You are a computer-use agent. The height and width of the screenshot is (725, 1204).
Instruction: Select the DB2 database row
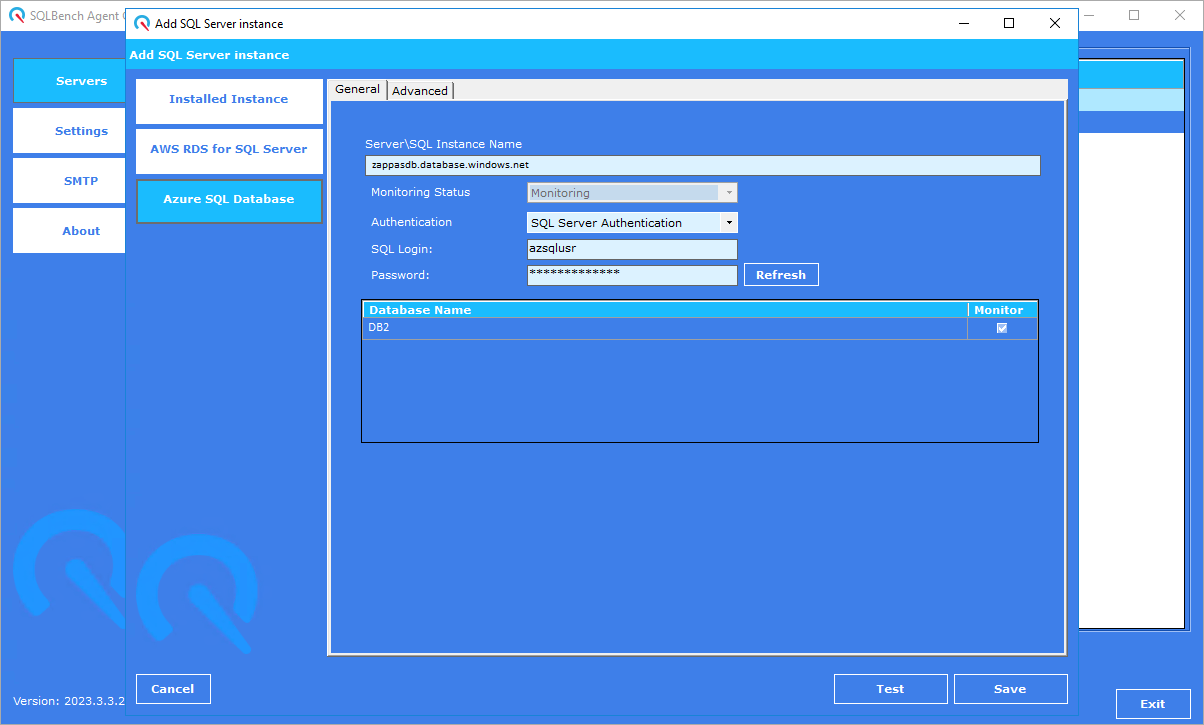700,329
